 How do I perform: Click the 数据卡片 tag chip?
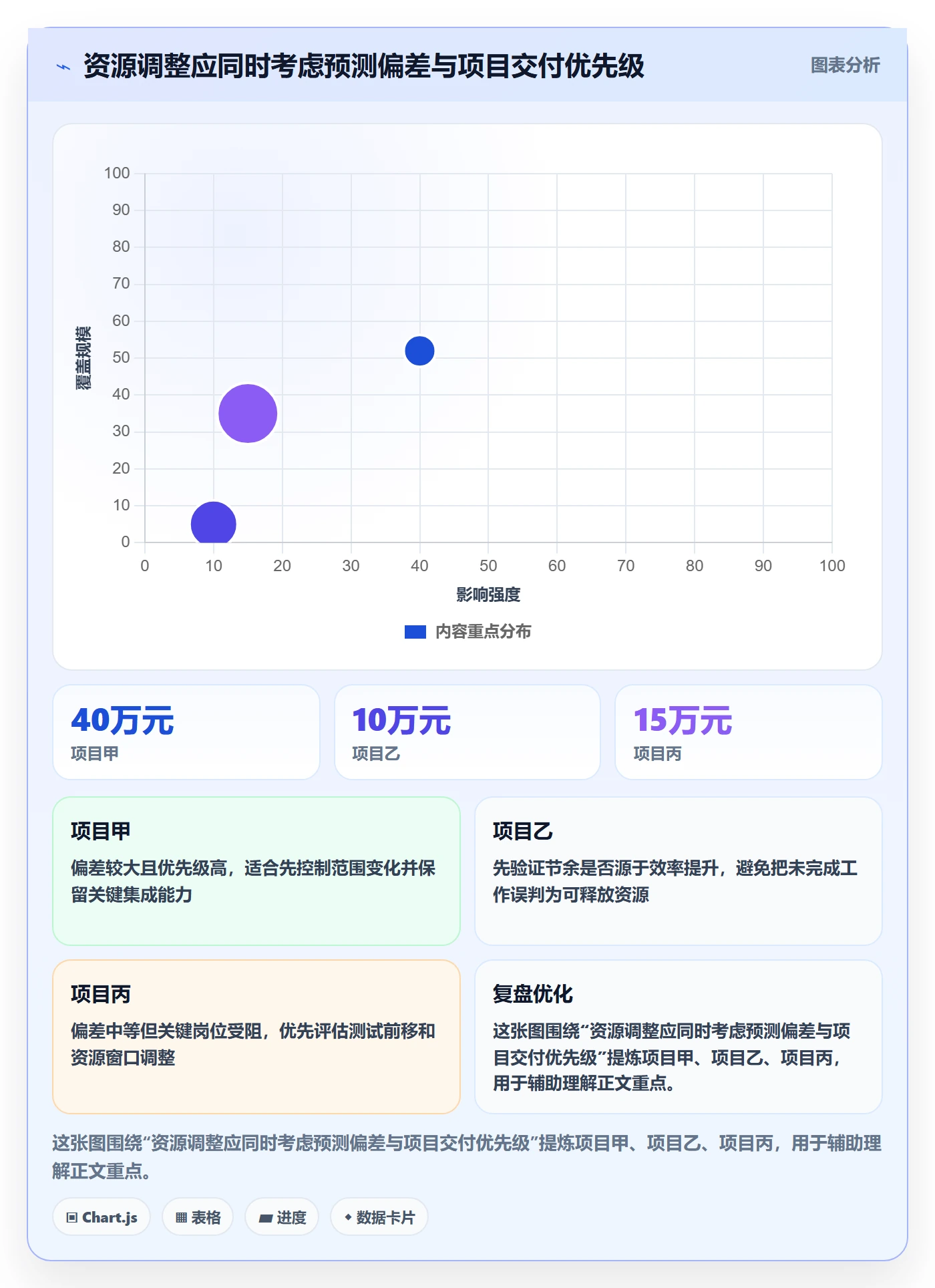point(379,1217)
